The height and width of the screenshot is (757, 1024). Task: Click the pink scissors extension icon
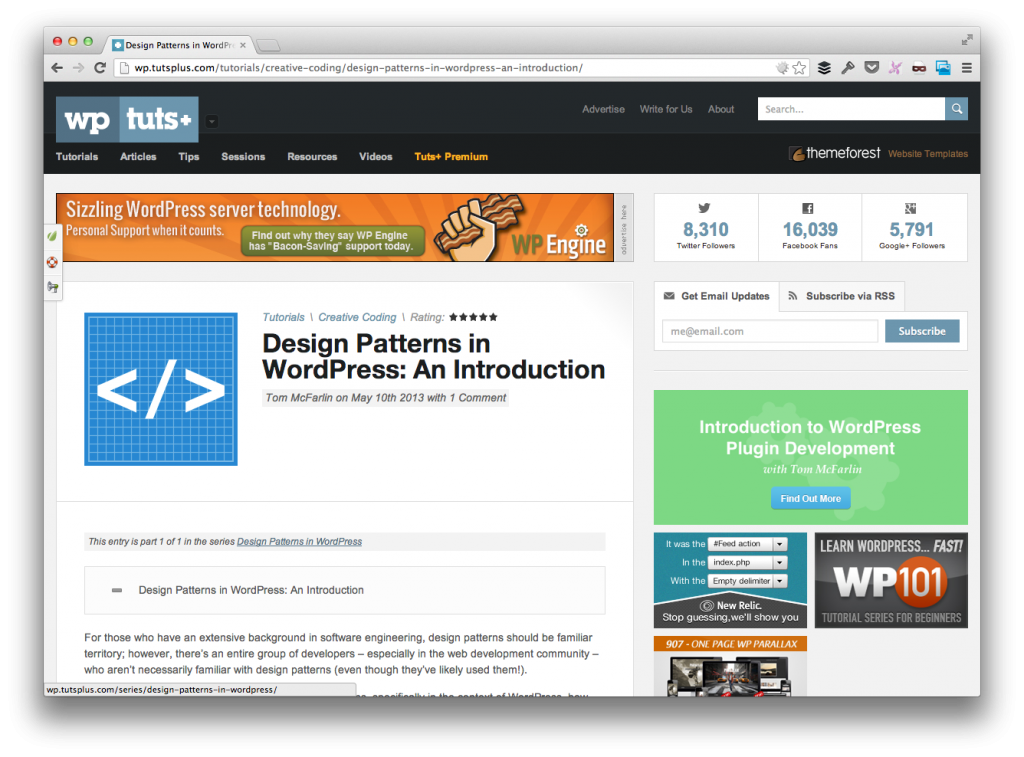point(895,68)
